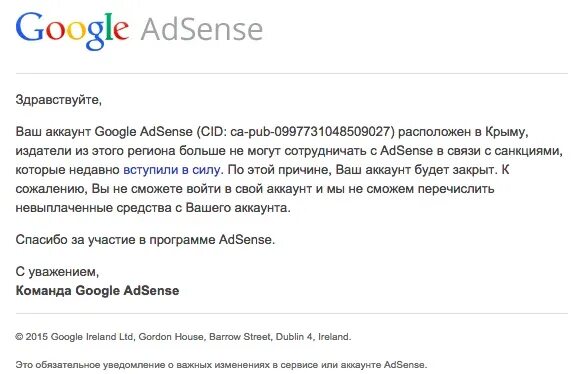
Task: Click the word "Крыму" in the first line
Action: (505, 132)
